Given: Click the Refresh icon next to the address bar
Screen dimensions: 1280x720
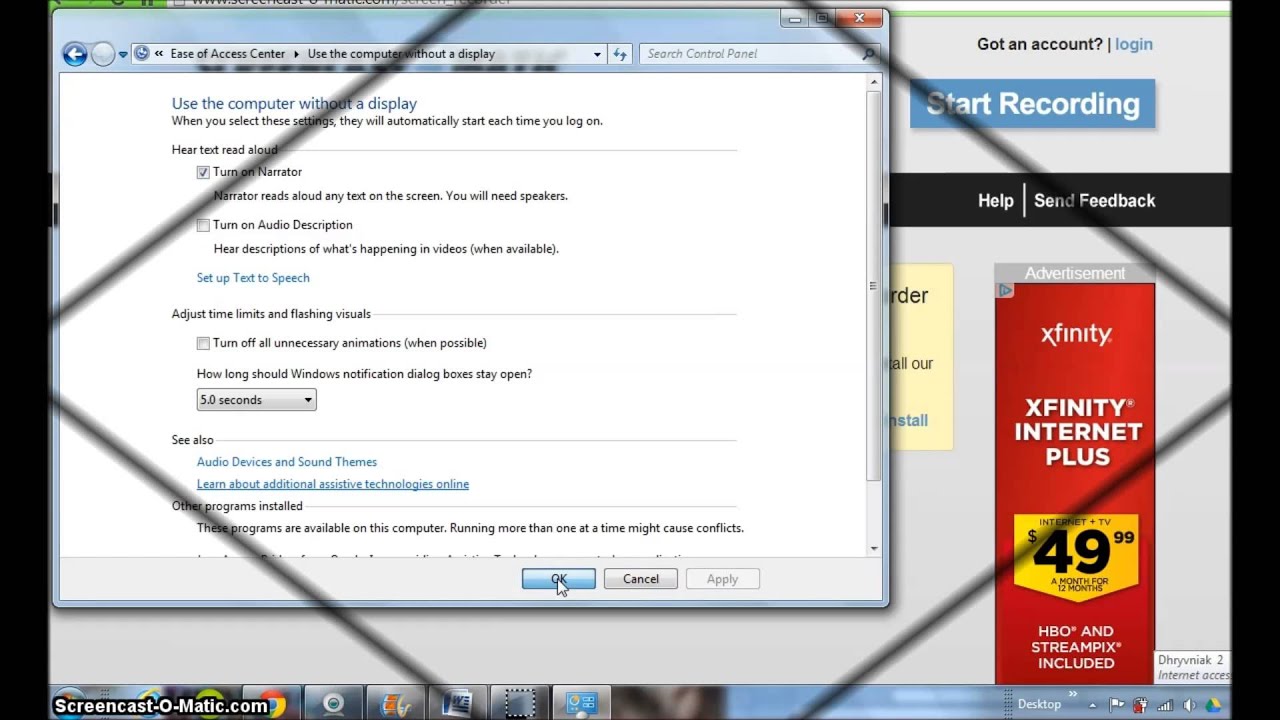Looking at the screenshot, I should [620, 54].
